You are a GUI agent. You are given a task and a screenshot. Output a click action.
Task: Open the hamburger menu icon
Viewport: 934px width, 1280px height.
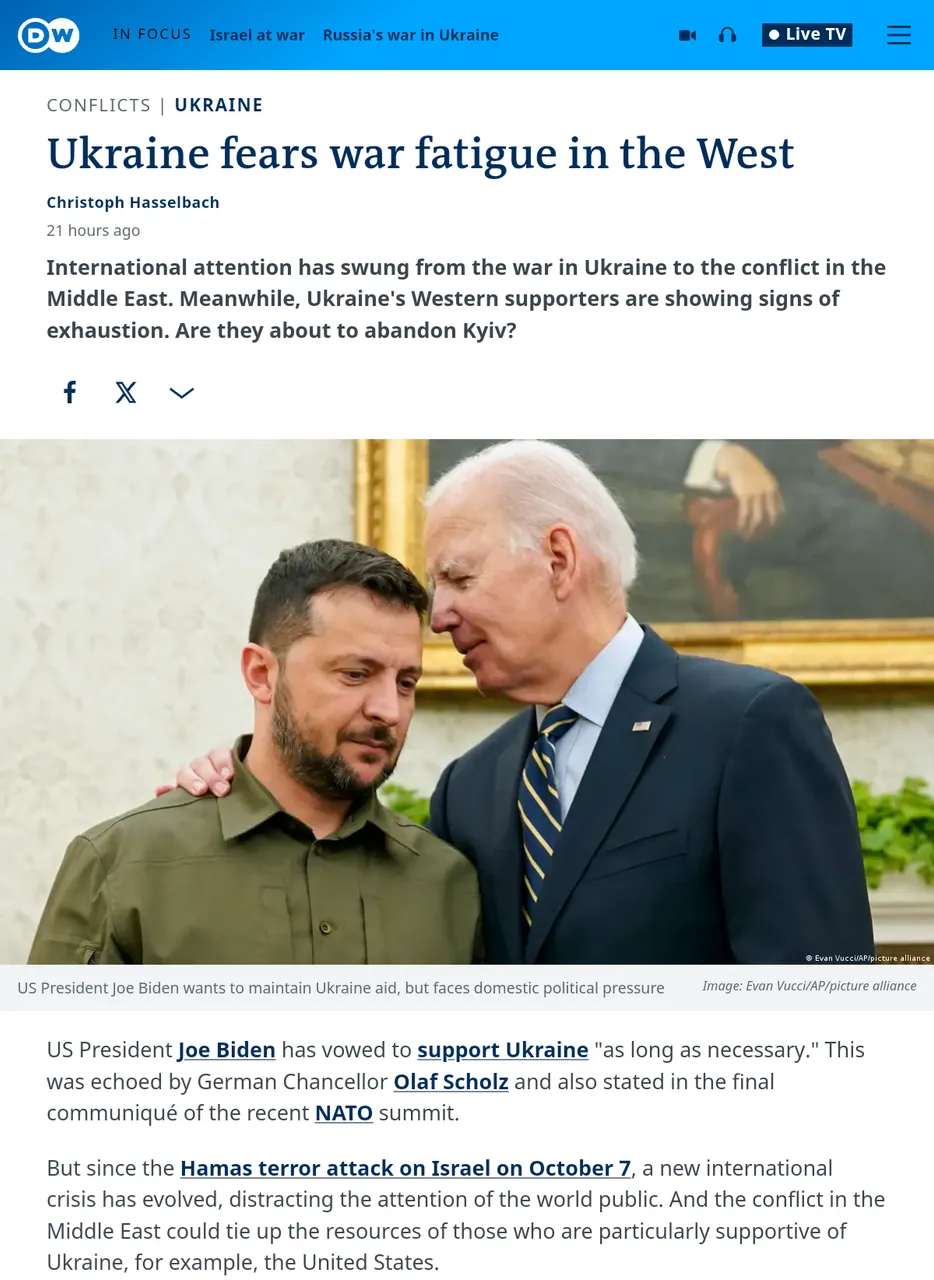coord(899,35)
